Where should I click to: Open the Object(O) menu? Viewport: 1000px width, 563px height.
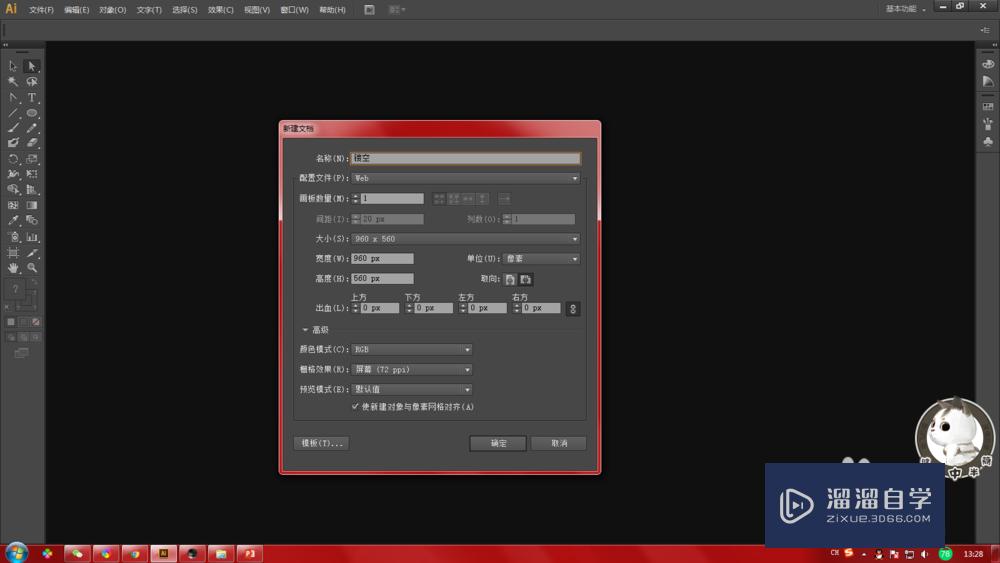point(112,10)
